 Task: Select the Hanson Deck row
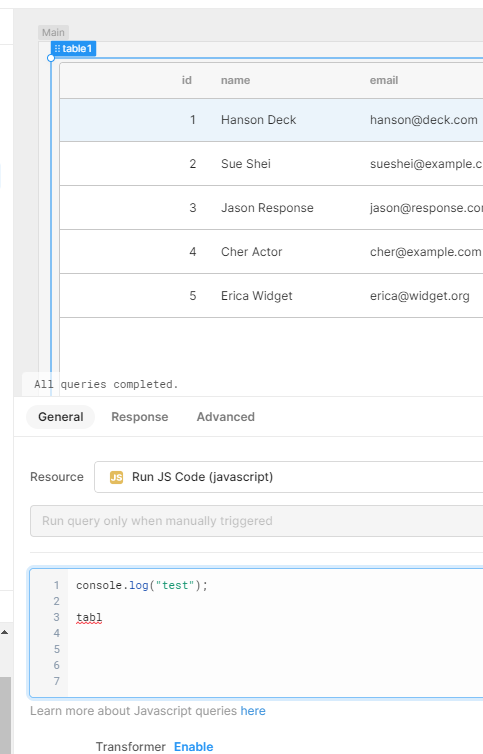point(271,120)
